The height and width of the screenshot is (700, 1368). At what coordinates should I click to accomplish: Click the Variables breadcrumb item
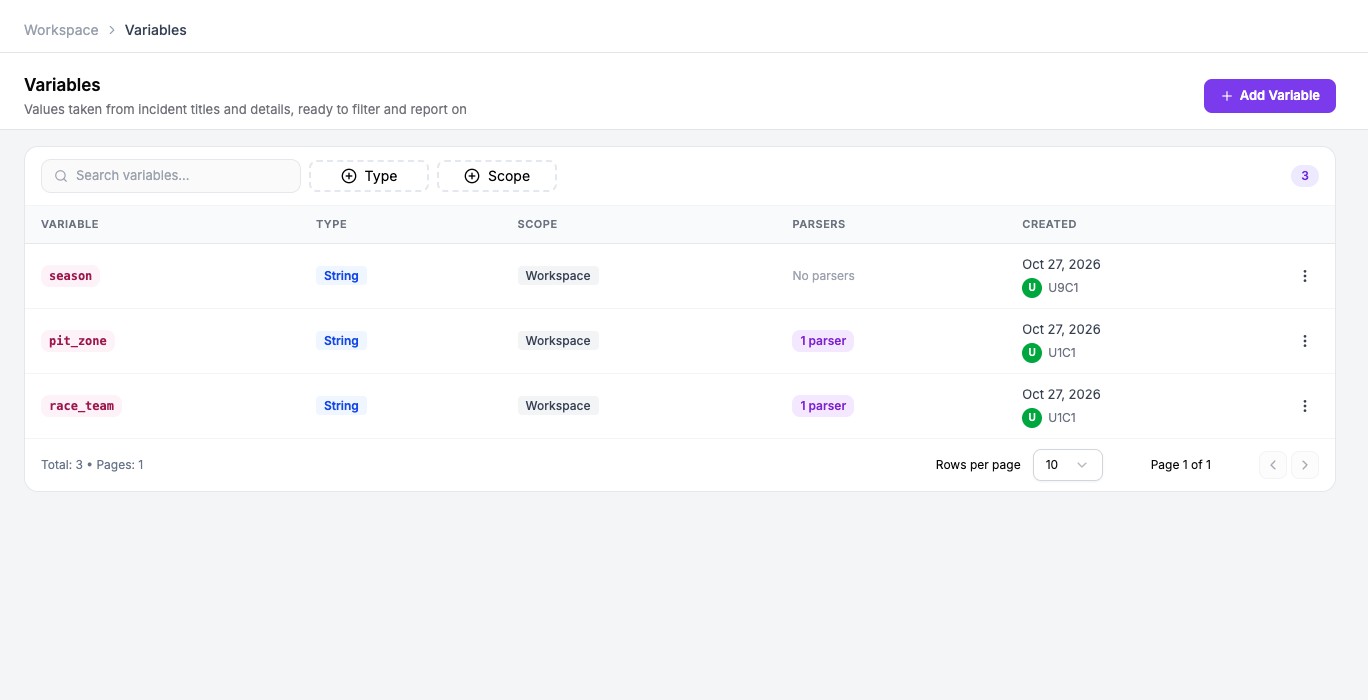(x=156, y=30)
